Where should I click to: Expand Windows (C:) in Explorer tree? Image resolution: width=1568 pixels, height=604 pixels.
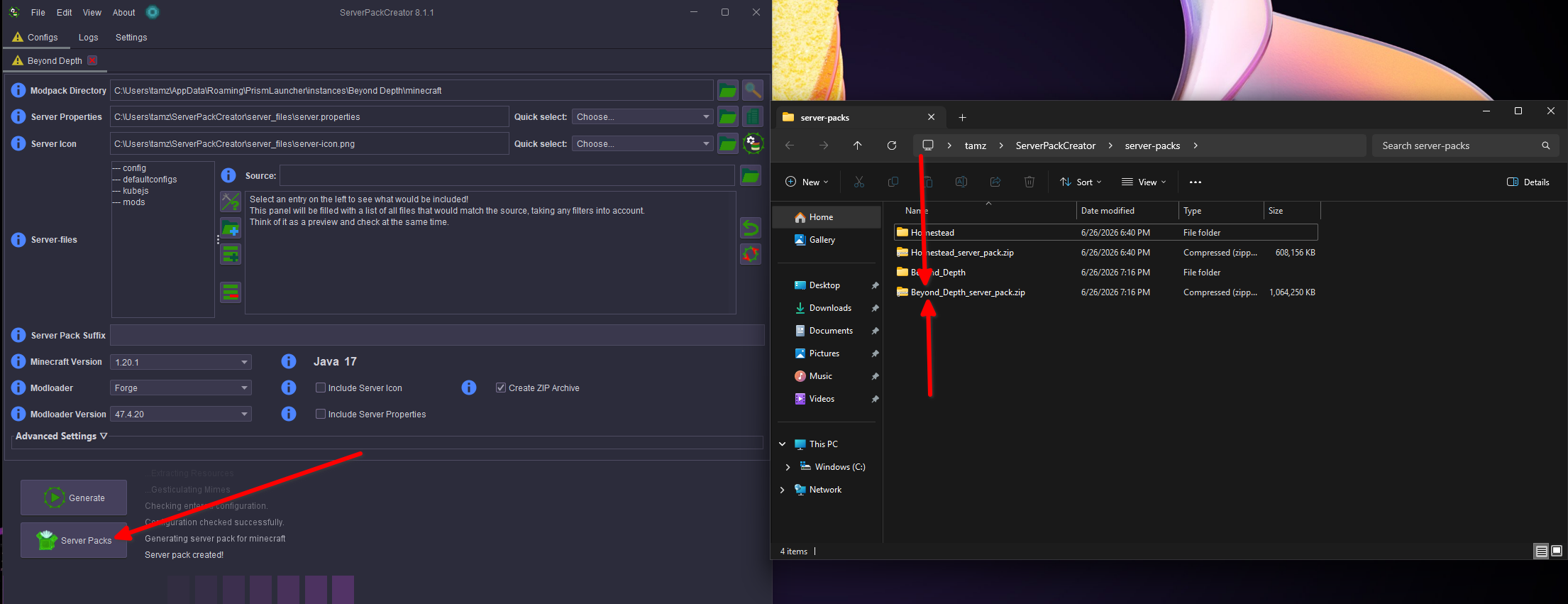click(x=788, y=467)
